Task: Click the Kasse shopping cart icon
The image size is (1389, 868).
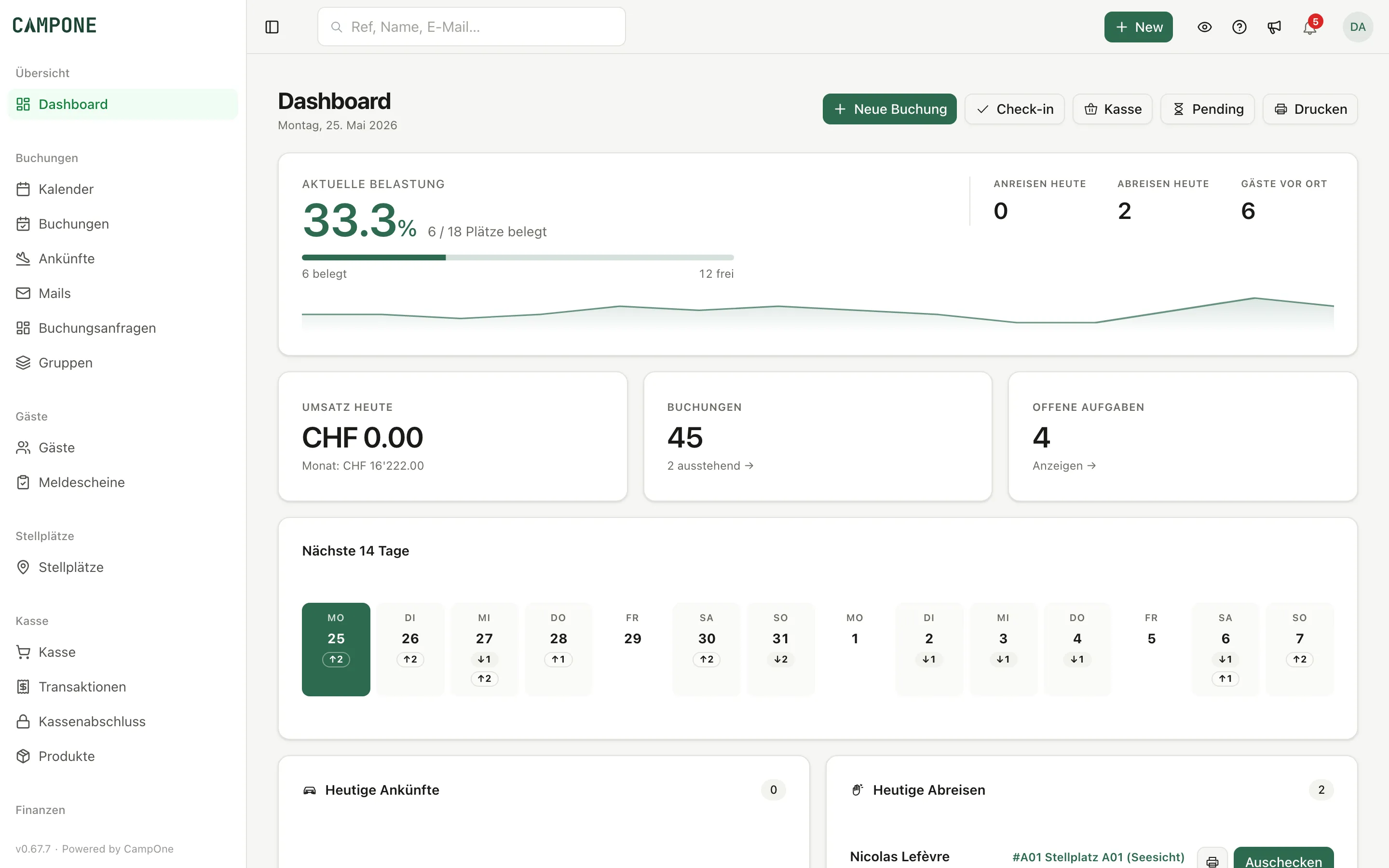Action: click(x=23, y=652)
